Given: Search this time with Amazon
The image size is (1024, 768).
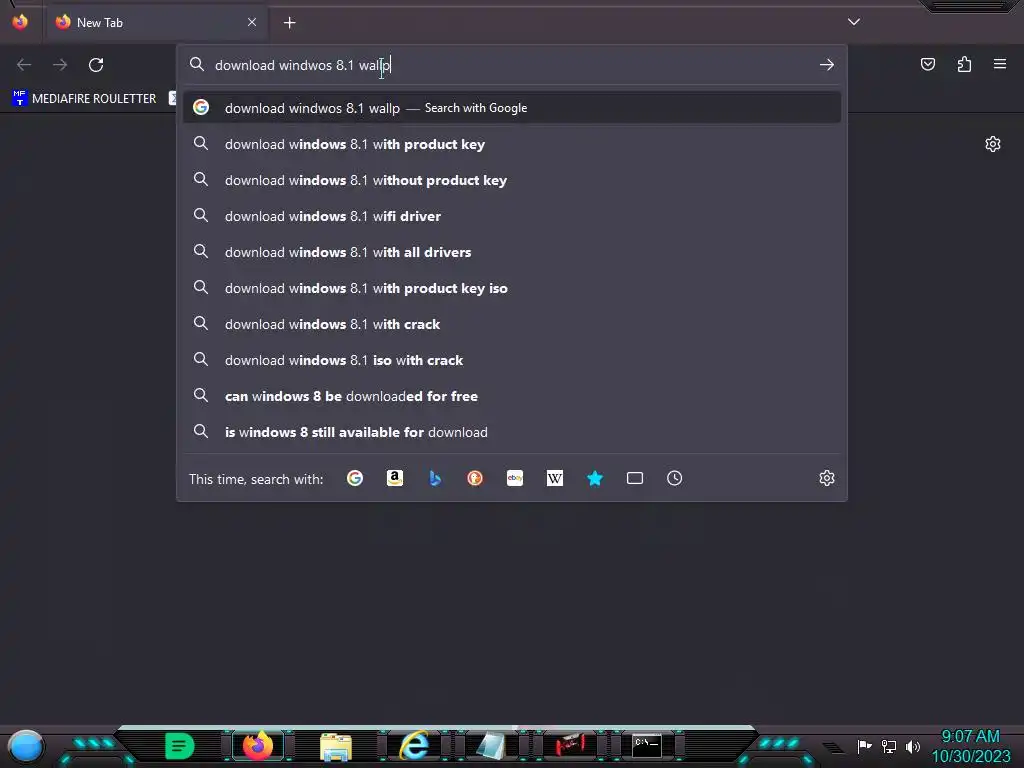Looking at the screenshot, I should coord(394,478).
